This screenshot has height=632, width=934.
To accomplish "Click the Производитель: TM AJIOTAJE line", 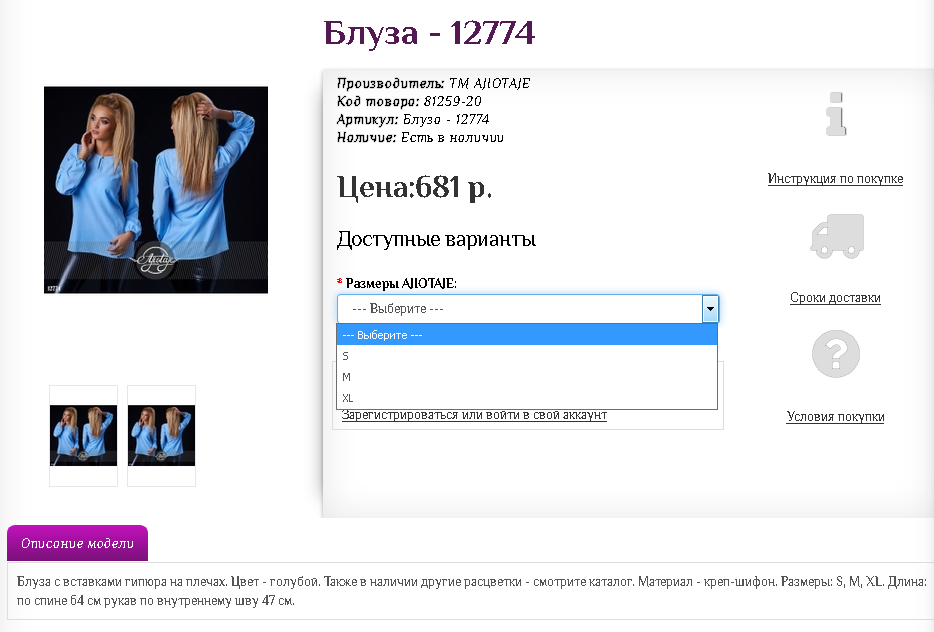I will click(x=433, y=83).
